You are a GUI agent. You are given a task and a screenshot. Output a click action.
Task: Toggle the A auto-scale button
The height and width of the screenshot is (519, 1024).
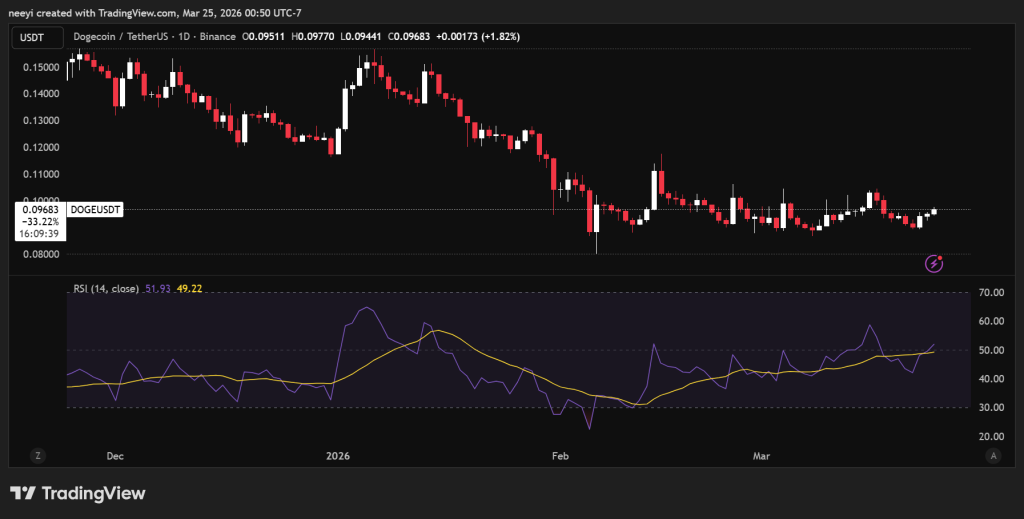pos(992,455)
